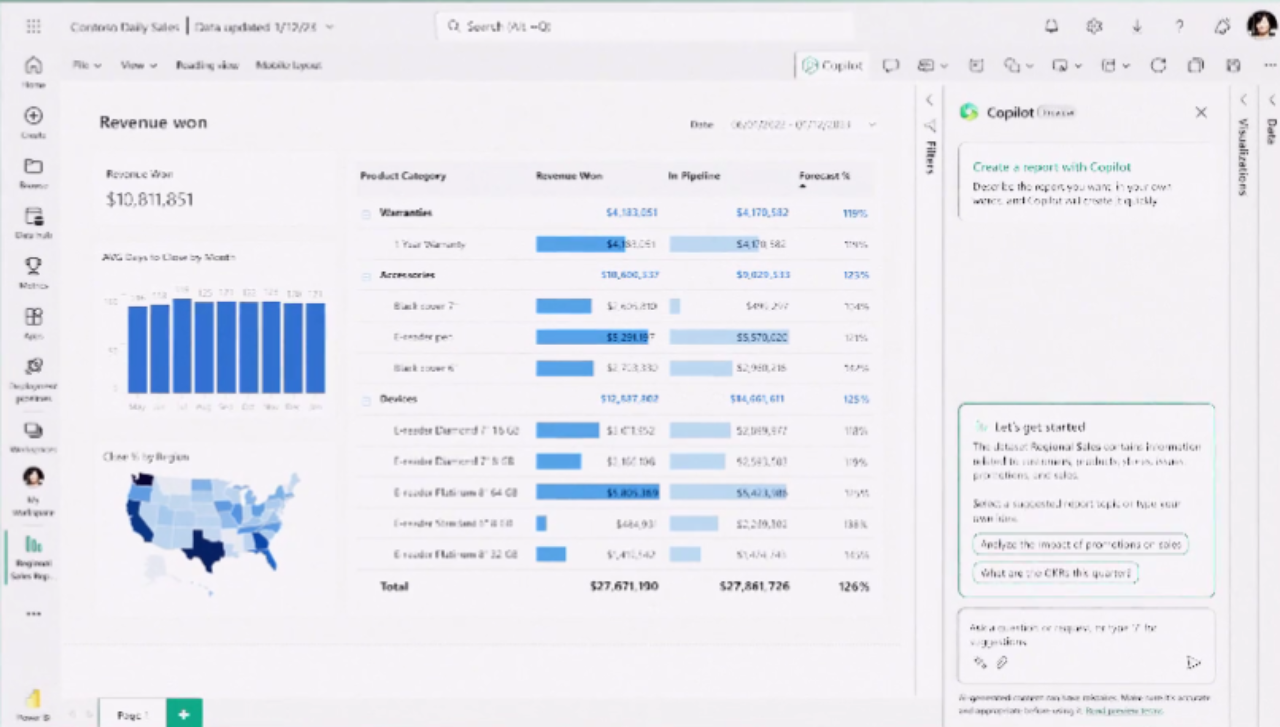Click the Product Category column header
This screenshot has height=727, width=1280.
(x=403, y=176)
